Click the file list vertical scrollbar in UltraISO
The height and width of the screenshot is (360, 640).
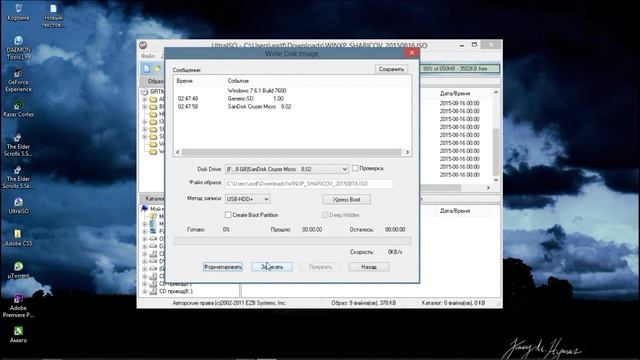point(496,137)
